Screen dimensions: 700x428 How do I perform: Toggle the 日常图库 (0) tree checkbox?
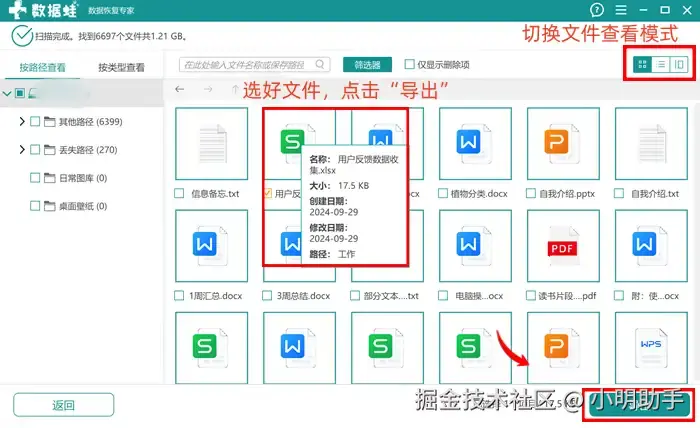(35, 178)
